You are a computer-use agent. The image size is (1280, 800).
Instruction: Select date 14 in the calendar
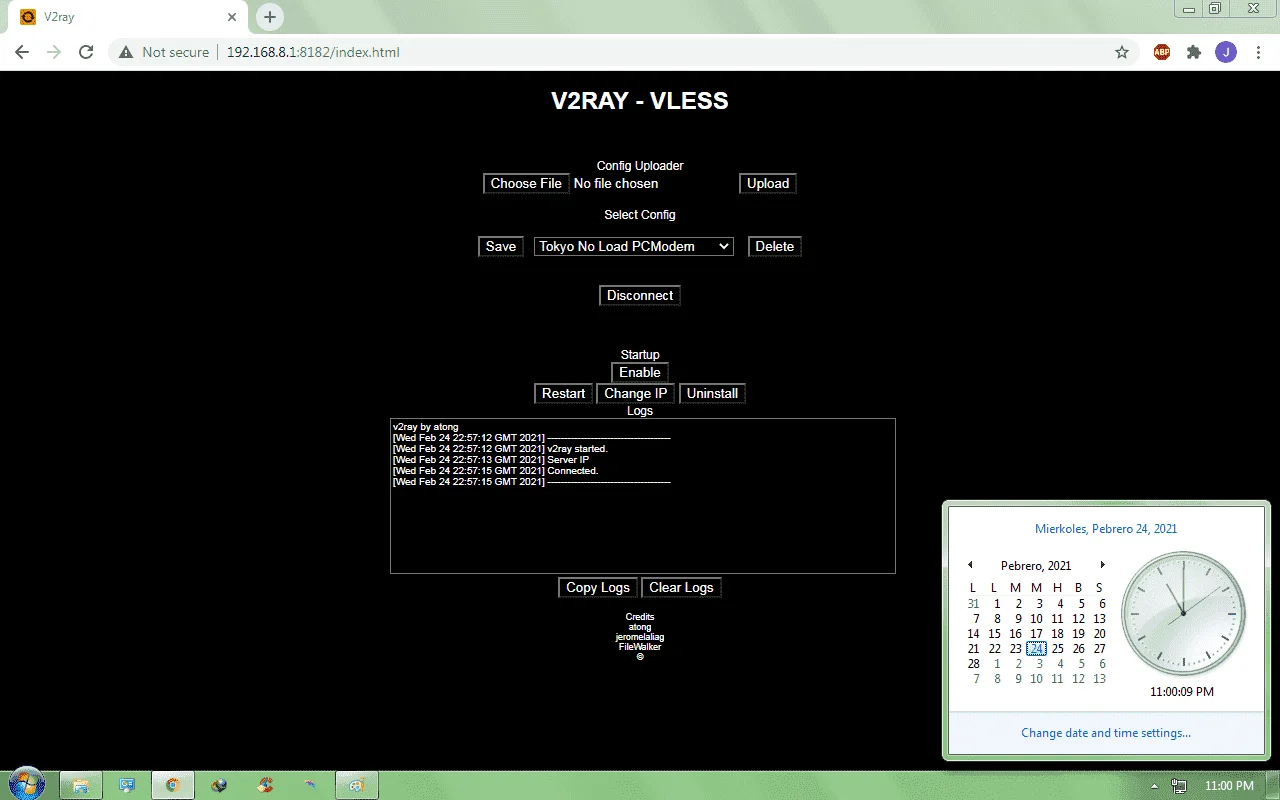[x=973, y=634]
